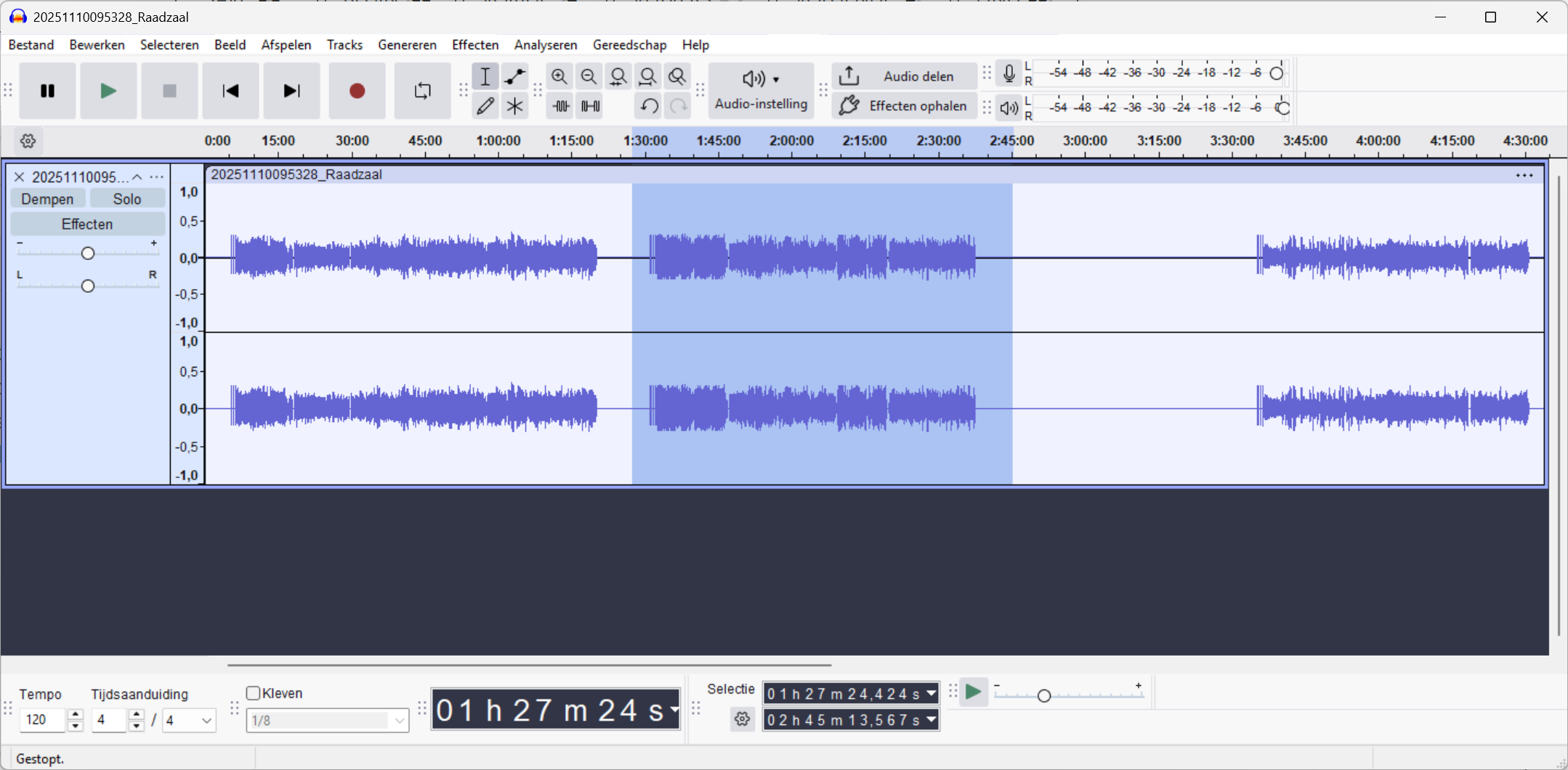Activate the Multi-tool asterisk icon
Image resolution: width=1568 pixels, height=770 pixels.
(514, 106)
